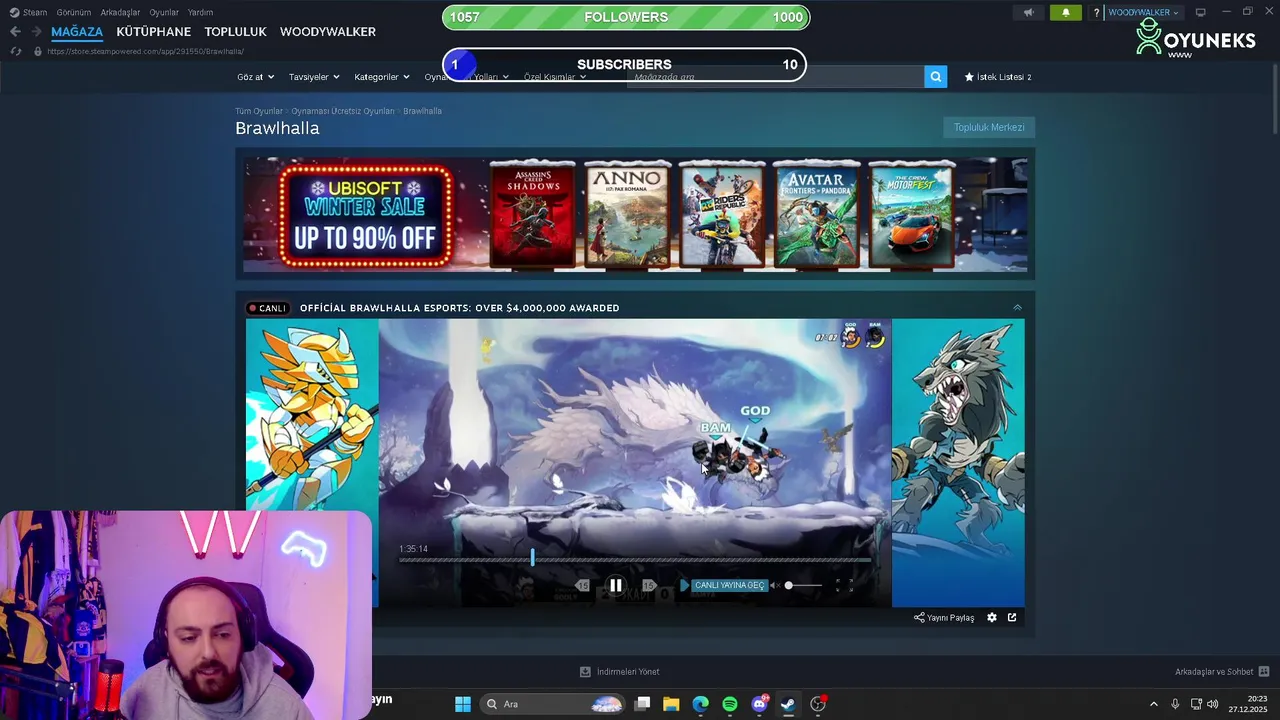Collapse the live broadcast section chevron
Viewport: 1280px width, 720px height.
[1017, 307]
